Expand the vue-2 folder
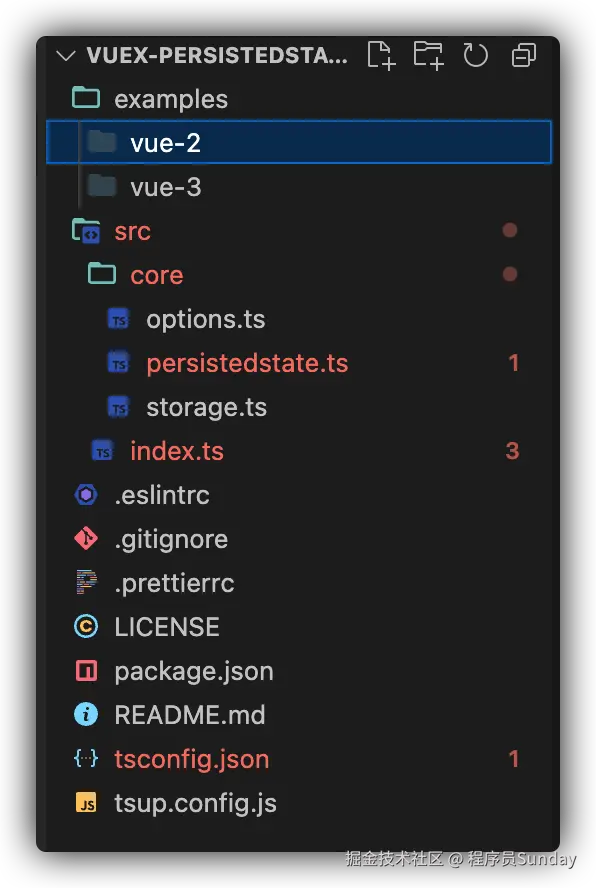 [x=299, y=142]
